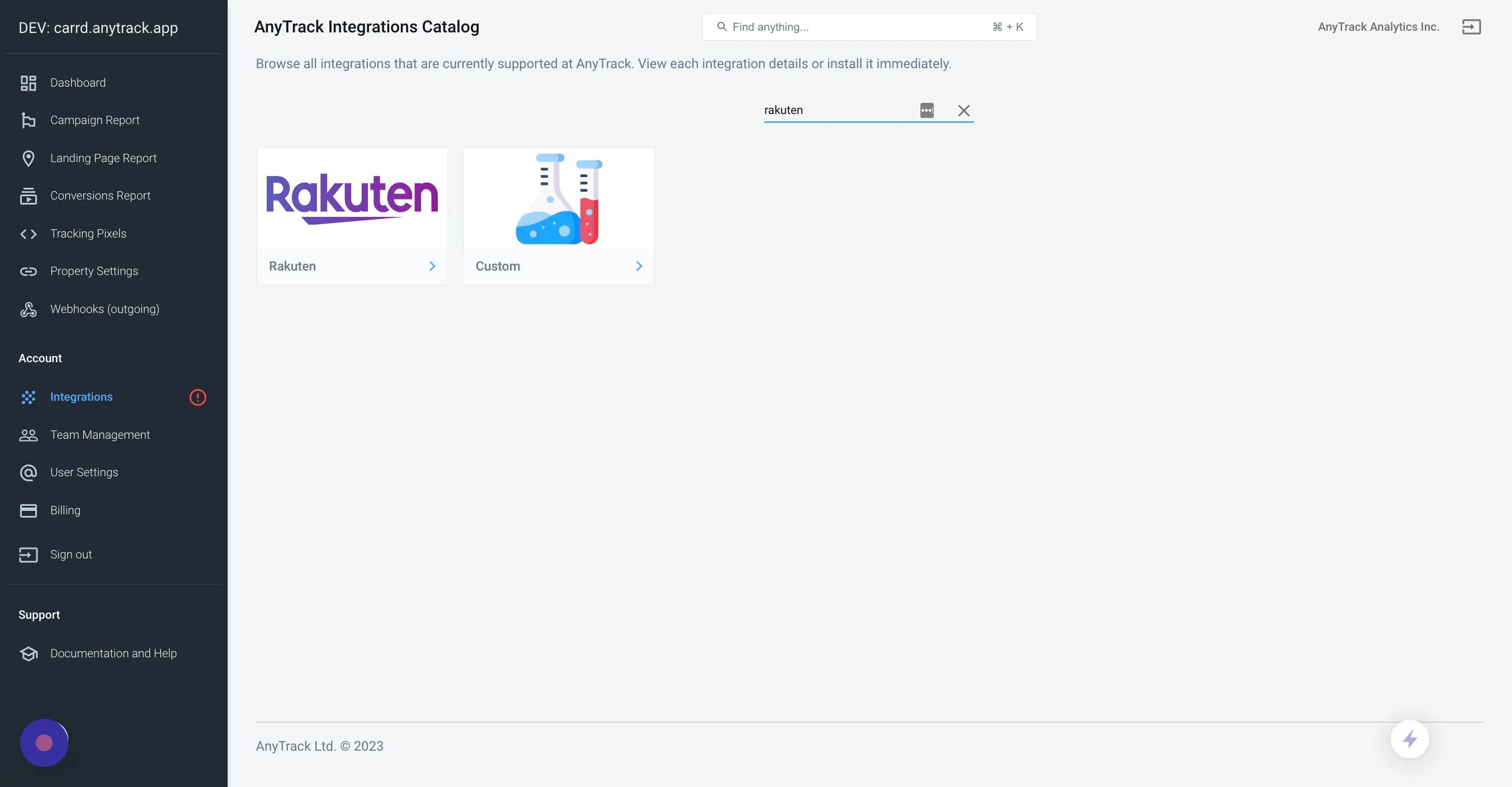Click the magnifier icon in Find anything
The image size is (1512, 787).
(x=722, y=27)
